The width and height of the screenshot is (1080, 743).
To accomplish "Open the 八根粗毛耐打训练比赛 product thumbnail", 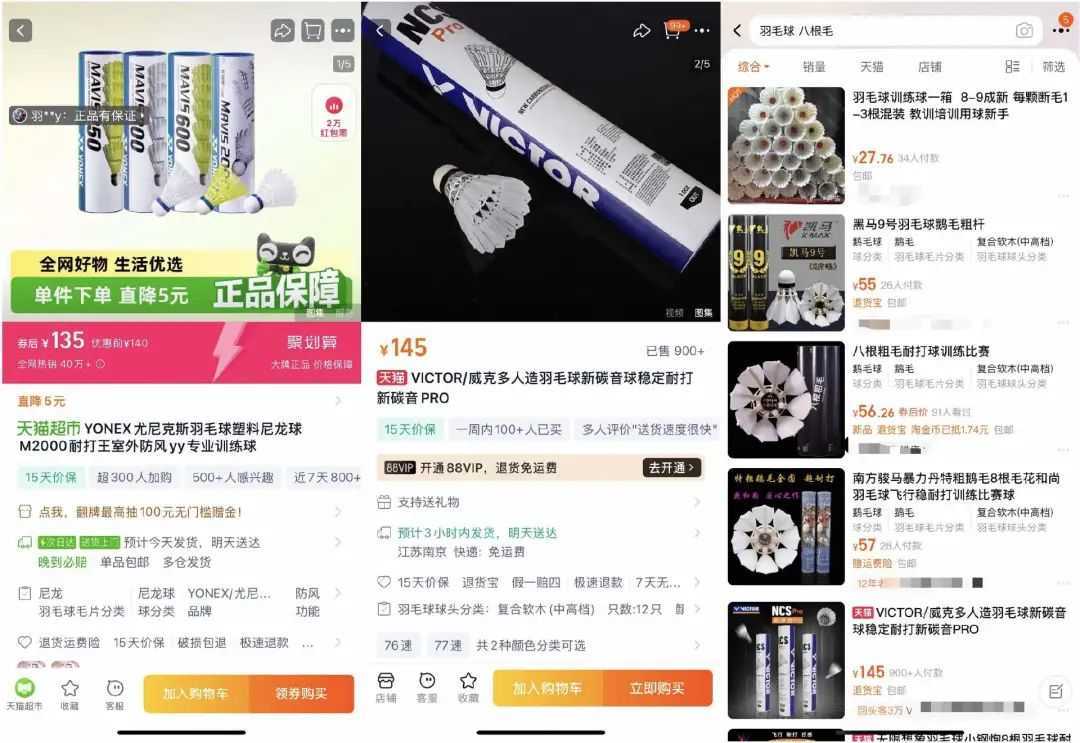I will coord(786,399).
